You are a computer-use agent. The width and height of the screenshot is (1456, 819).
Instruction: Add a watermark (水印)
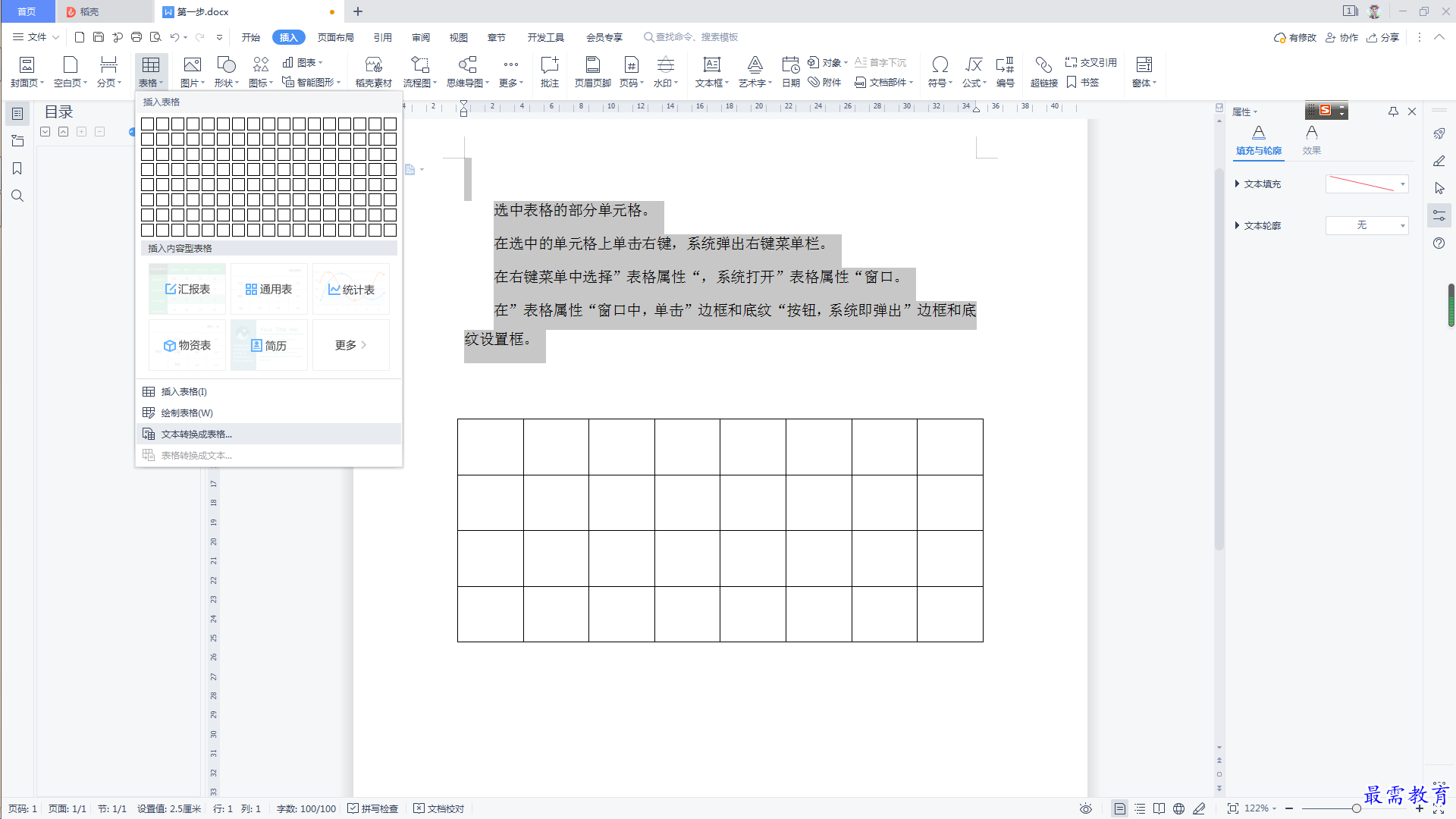[x=666, y=72]
